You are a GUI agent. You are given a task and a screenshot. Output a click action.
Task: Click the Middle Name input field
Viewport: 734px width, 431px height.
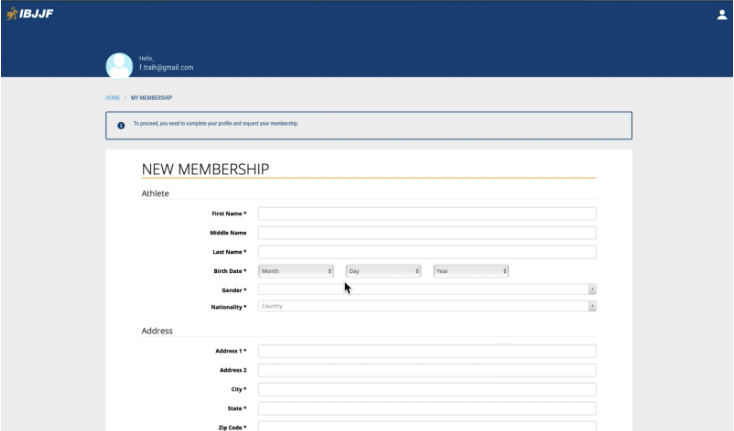coord(427,233)
